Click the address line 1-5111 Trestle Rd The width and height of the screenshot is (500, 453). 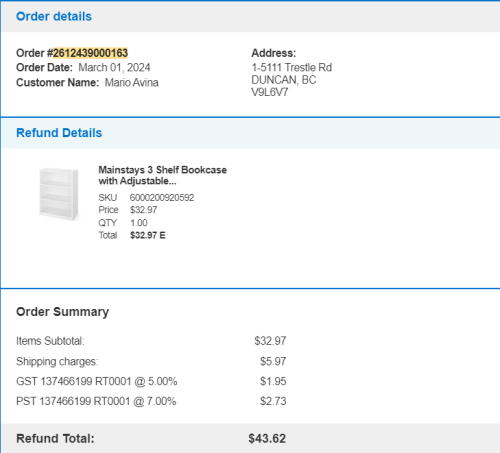(292, 68)
